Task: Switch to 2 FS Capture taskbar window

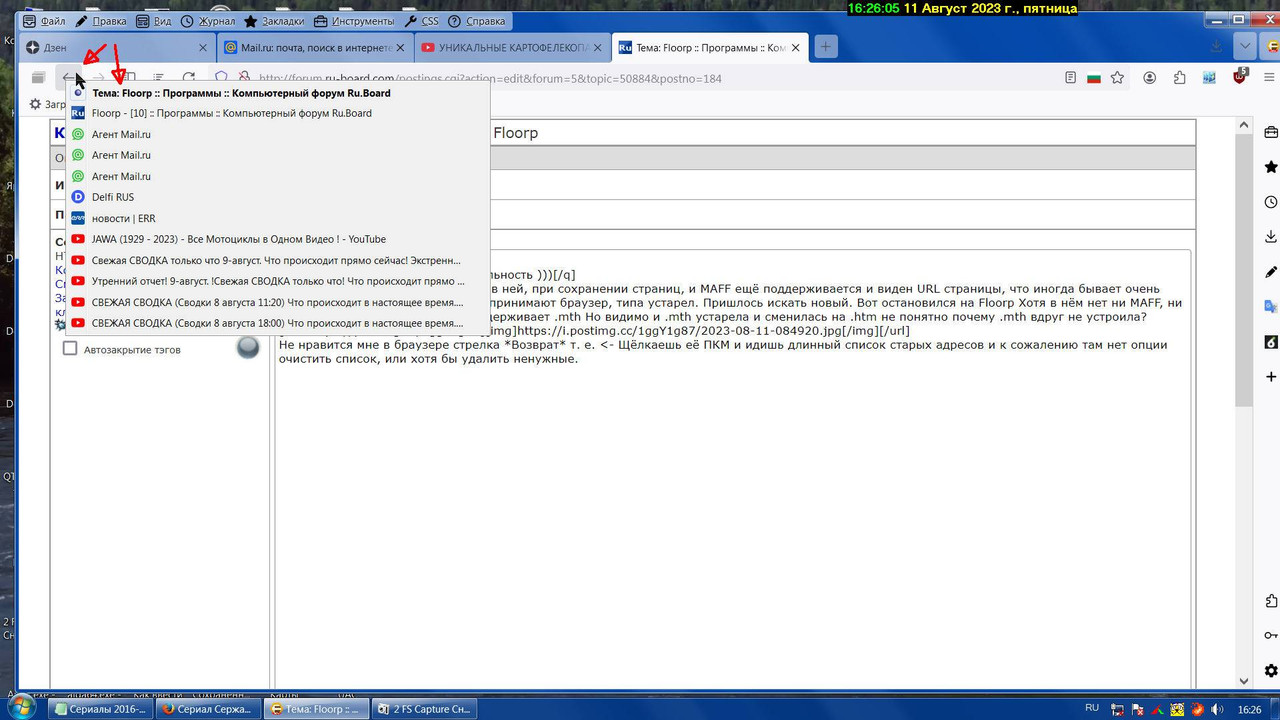Action: [424, 709]
